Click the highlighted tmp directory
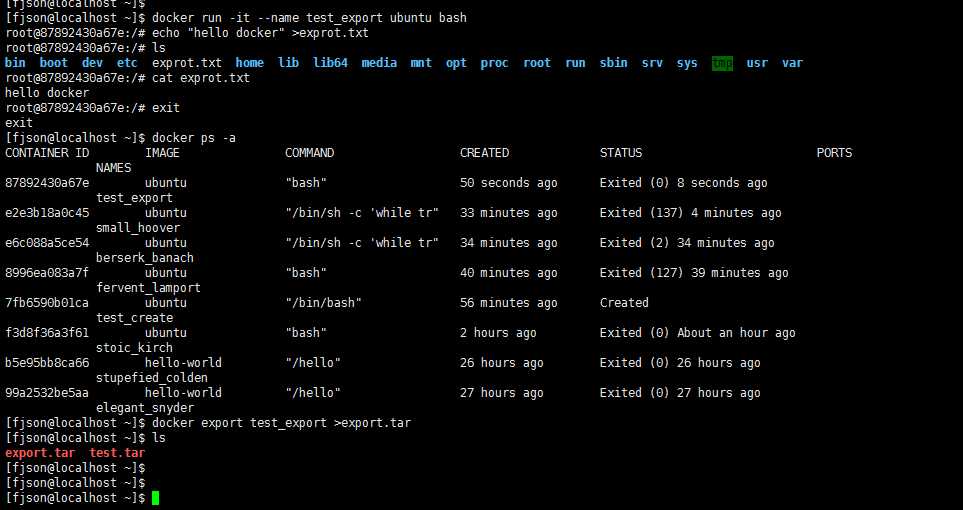Screen dimensions: 963x510 (722, 63)
